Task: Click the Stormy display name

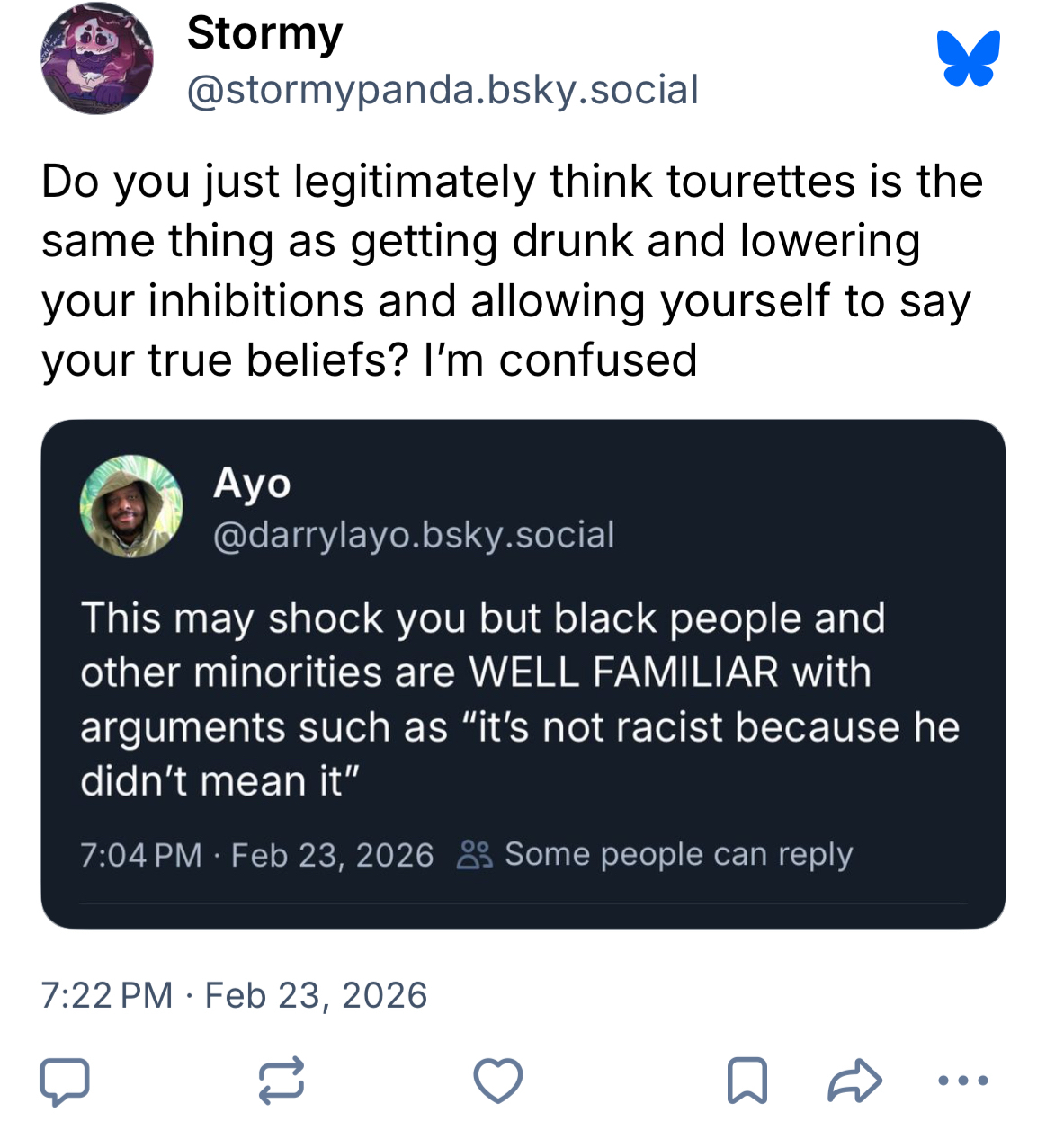Action: 264,34
